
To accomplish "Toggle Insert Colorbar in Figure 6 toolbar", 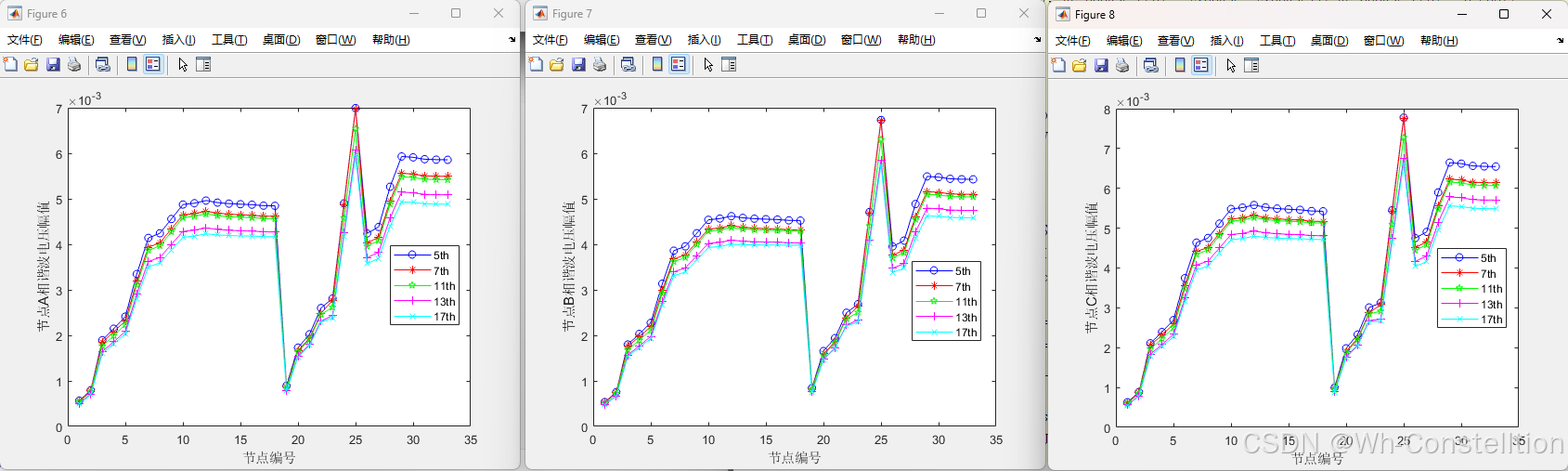I will [x=132, y=64].
